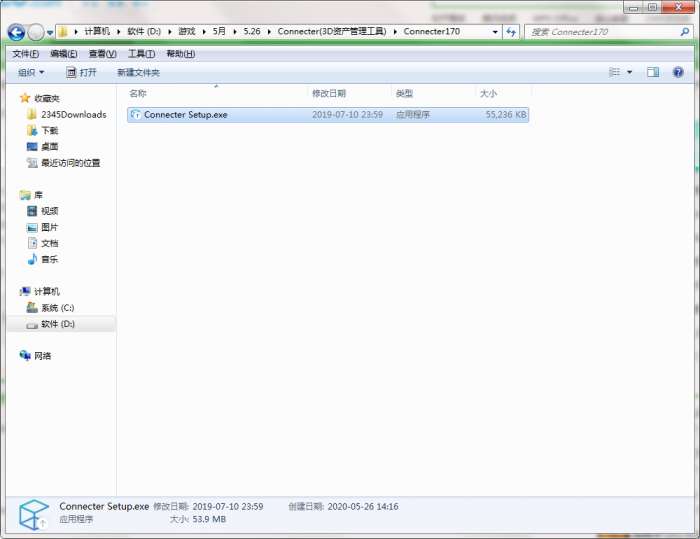Click the large file icon in details pane
Viewport: 700px width, 539px height.
click(x=34, y=514)
